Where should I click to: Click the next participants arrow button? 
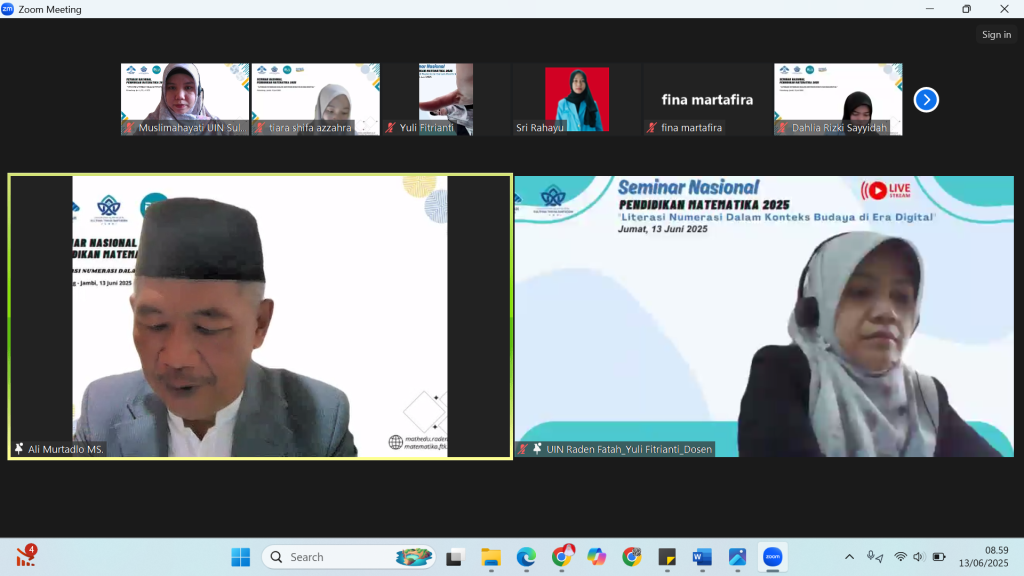pyautogui.click(x=926, y=100)
